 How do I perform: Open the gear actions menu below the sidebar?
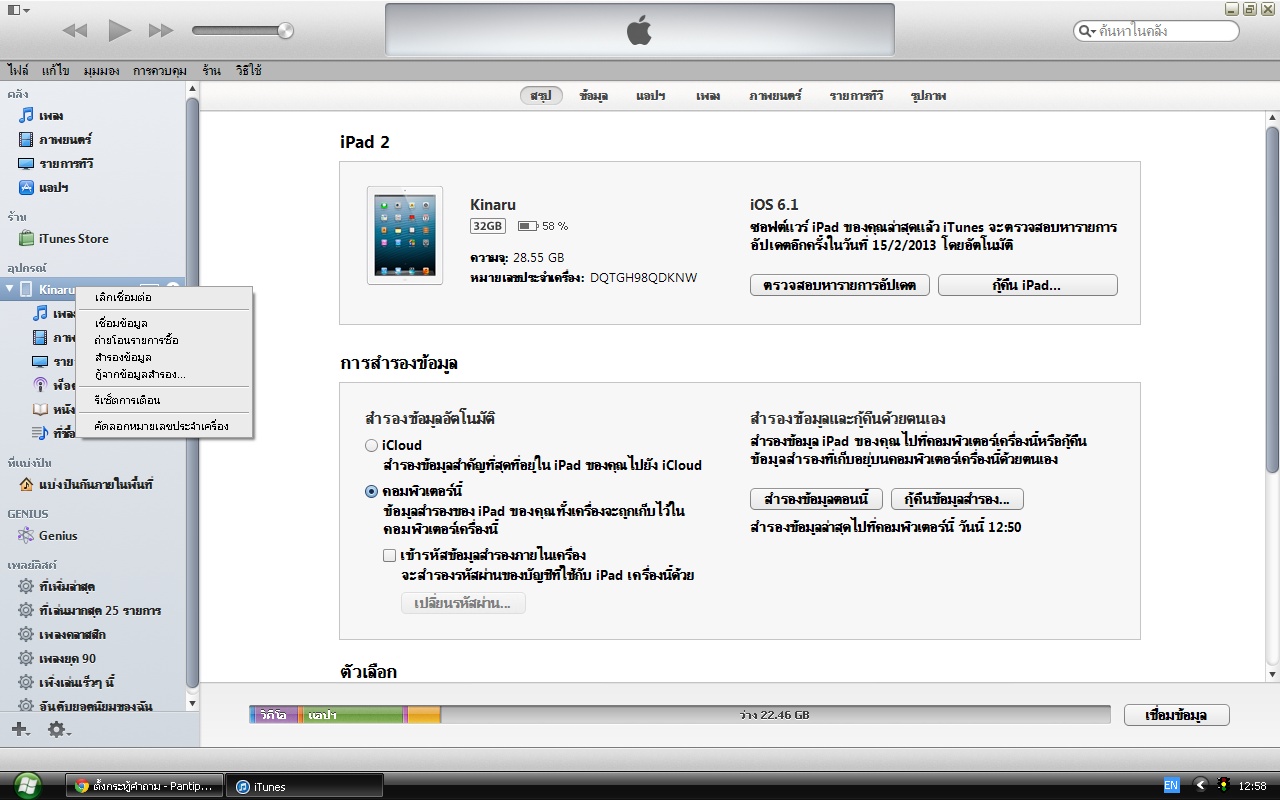[x=58, y=730]
